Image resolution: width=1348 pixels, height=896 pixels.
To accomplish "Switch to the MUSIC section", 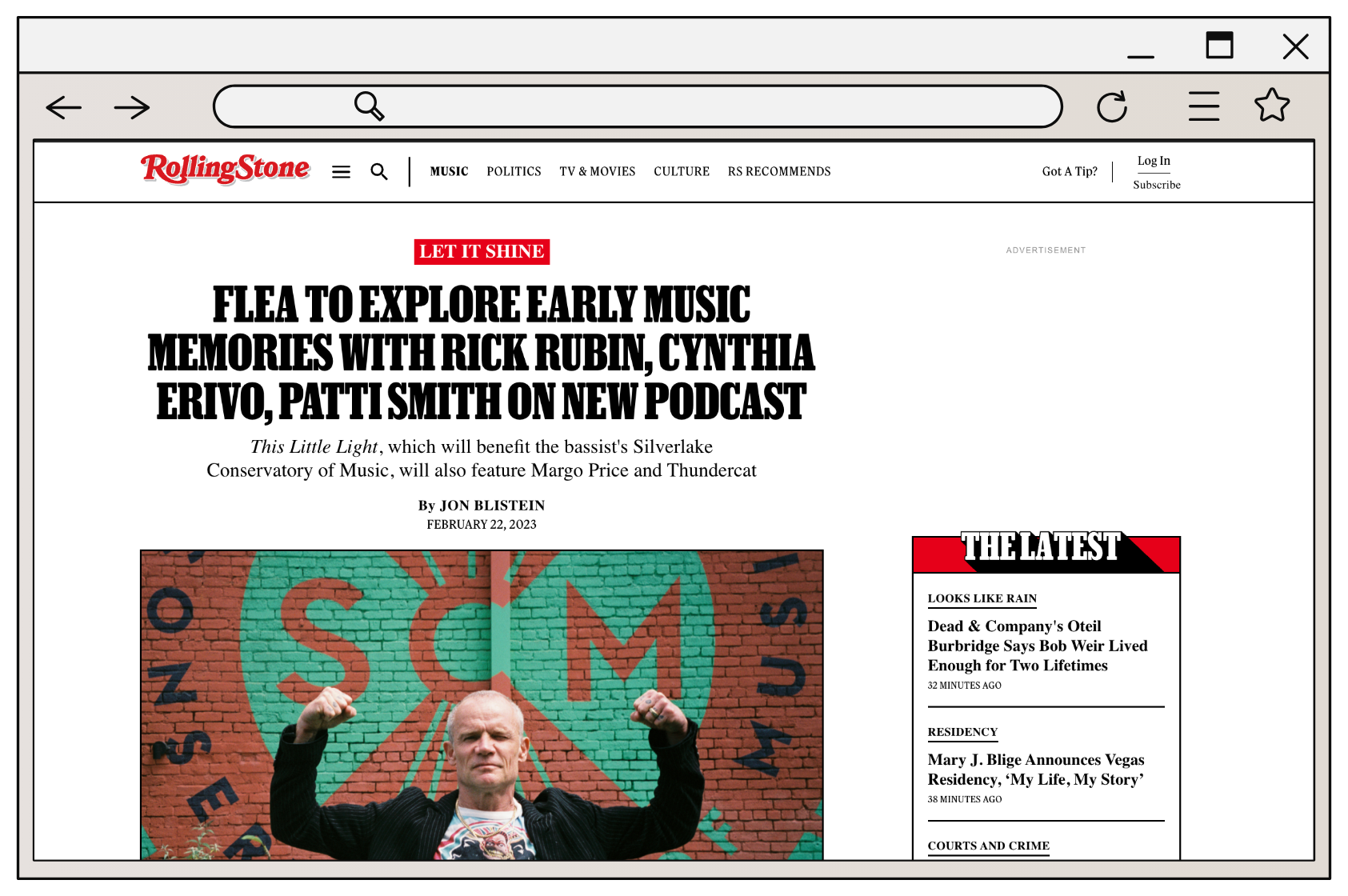I will tap(449, 171).
